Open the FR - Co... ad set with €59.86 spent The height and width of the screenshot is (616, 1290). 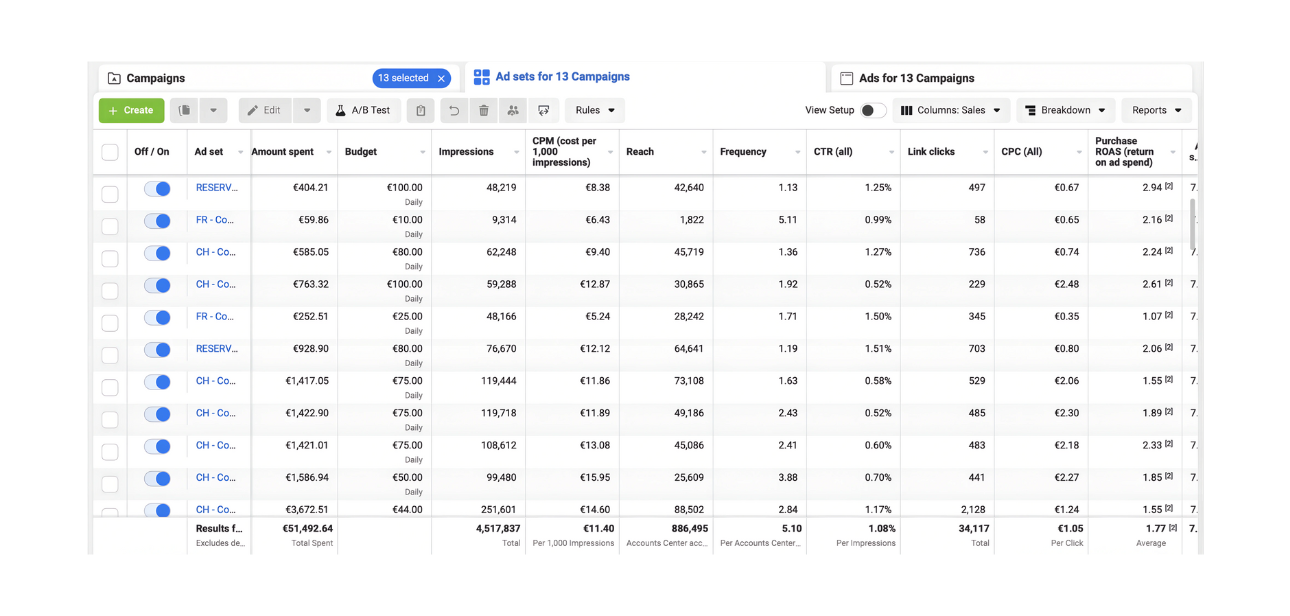[215, 219]
